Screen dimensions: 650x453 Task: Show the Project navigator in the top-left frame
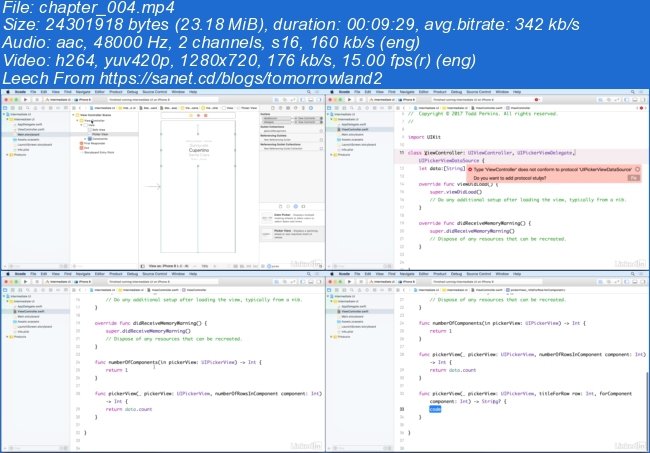coord(5,108)
